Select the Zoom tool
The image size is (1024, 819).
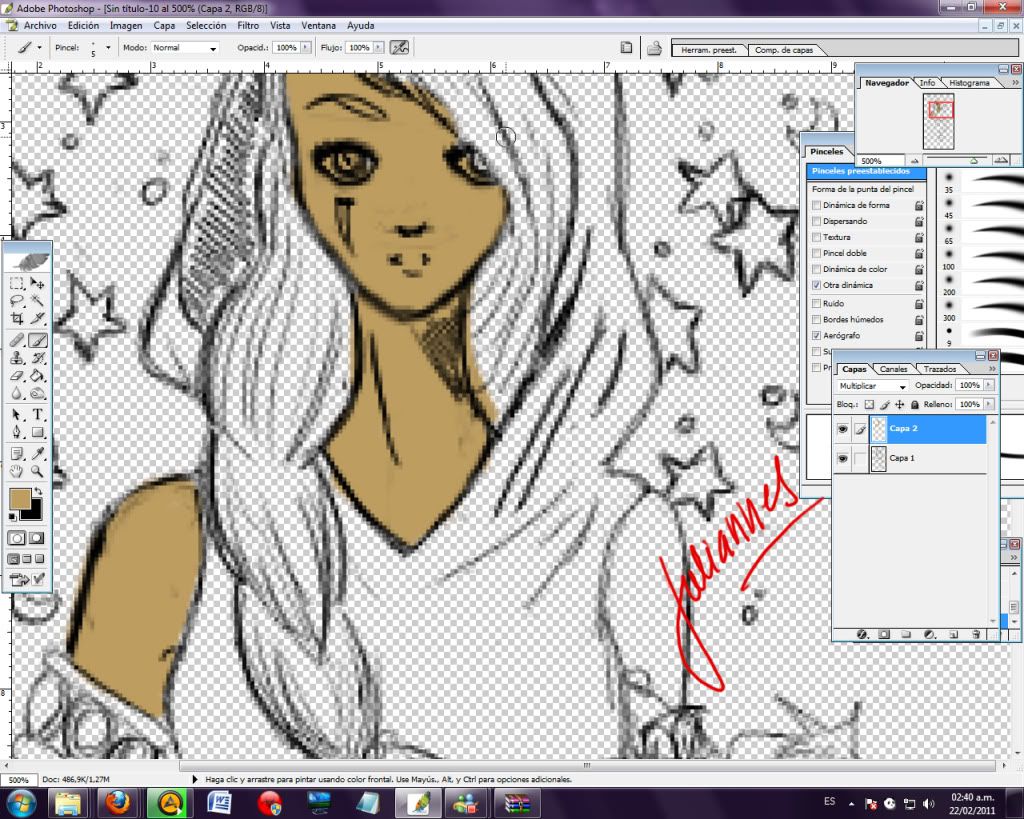[x=38, y=471]
